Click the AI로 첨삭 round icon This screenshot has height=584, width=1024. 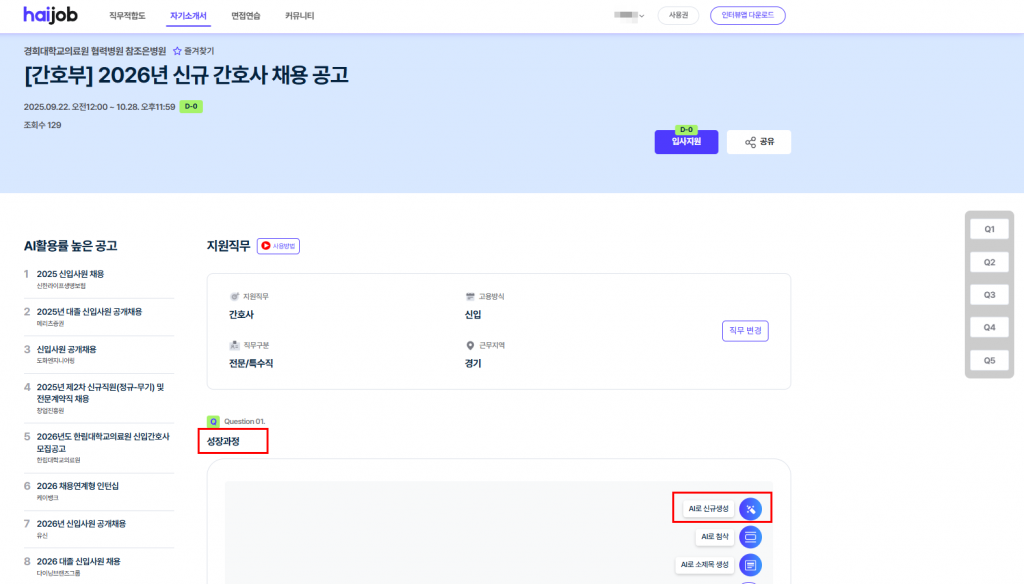pyautogui.click(x=750, y=537)
